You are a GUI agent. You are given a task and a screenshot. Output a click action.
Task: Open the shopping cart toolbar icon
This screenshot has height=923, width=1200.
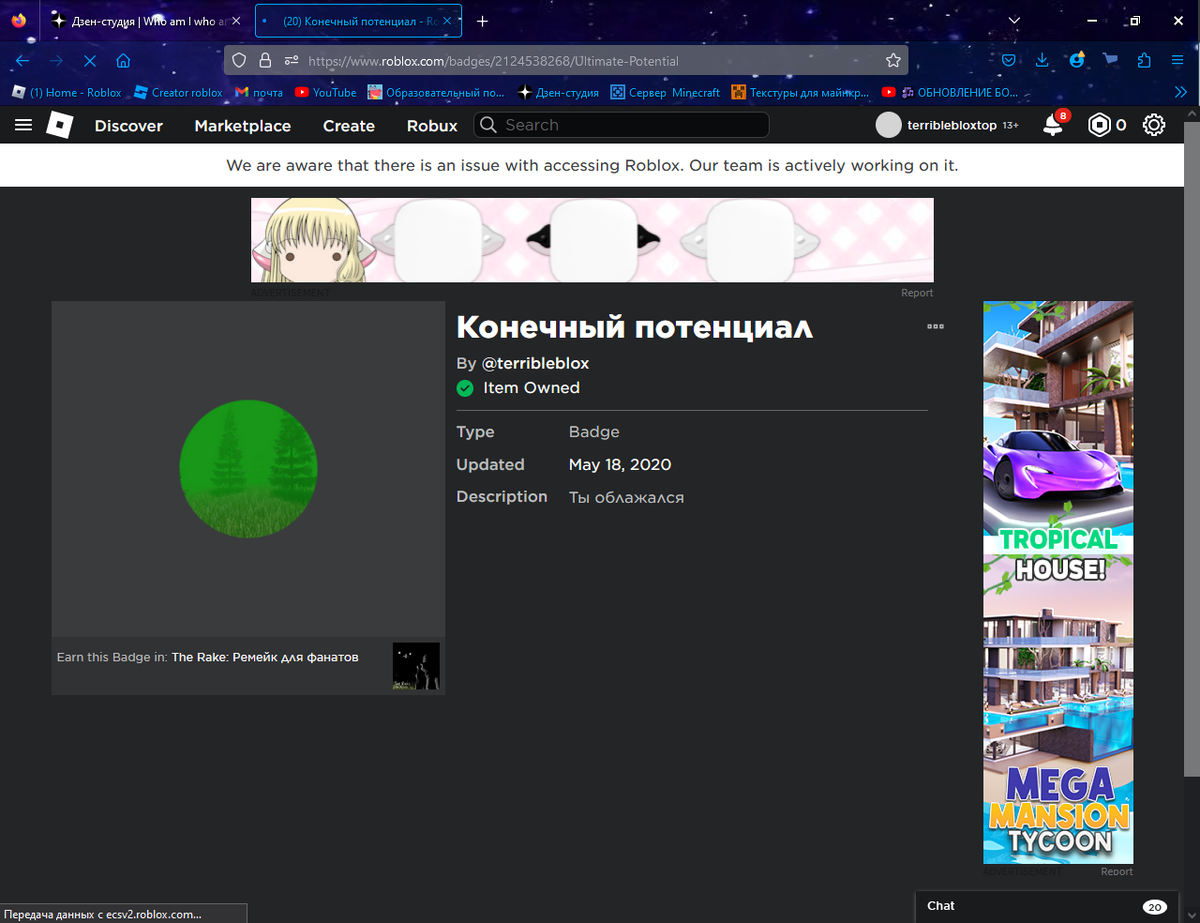(1110, 61)
